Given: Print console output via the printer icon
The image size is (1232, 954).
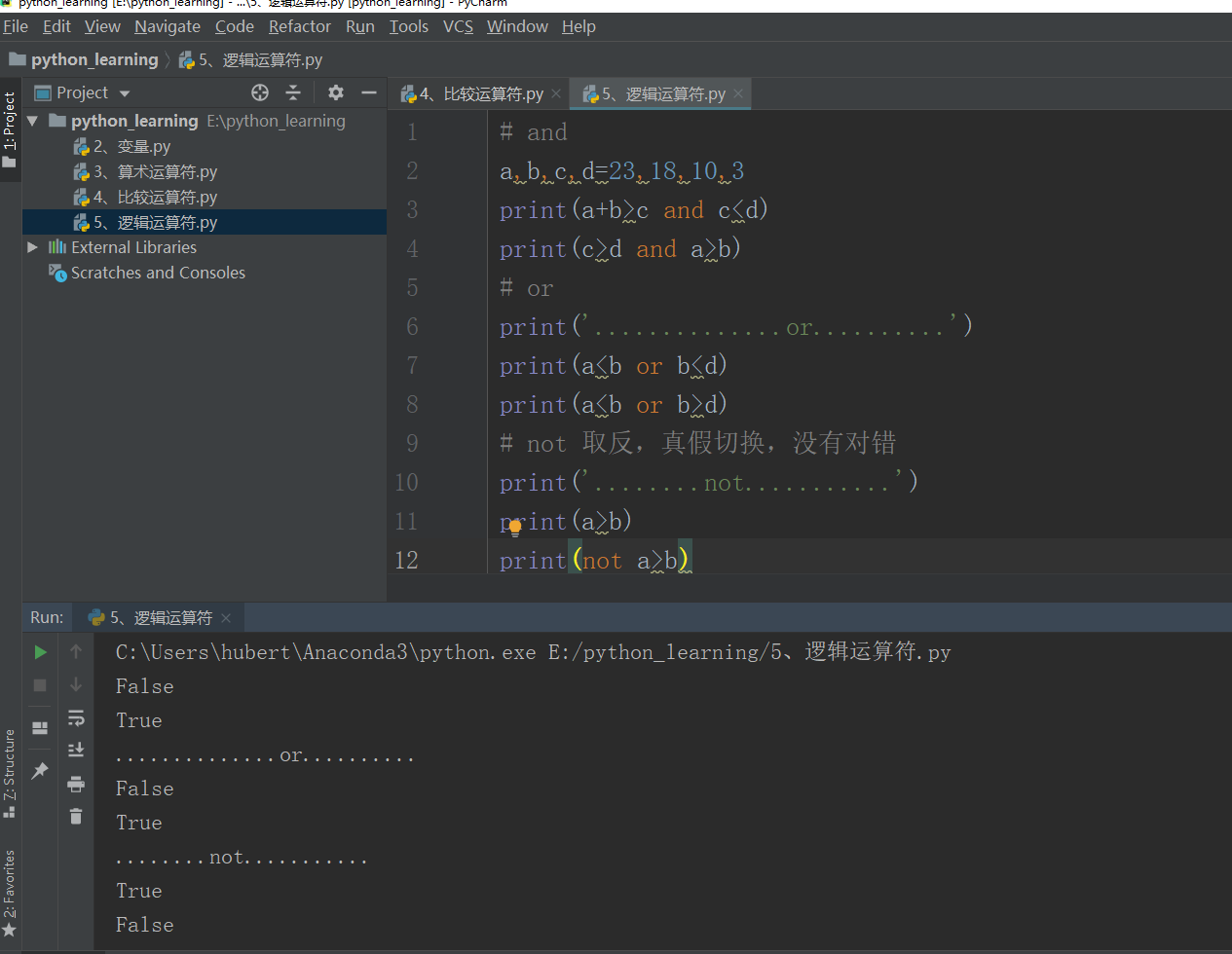Looking at the screenshot, I should pos(76,784).
